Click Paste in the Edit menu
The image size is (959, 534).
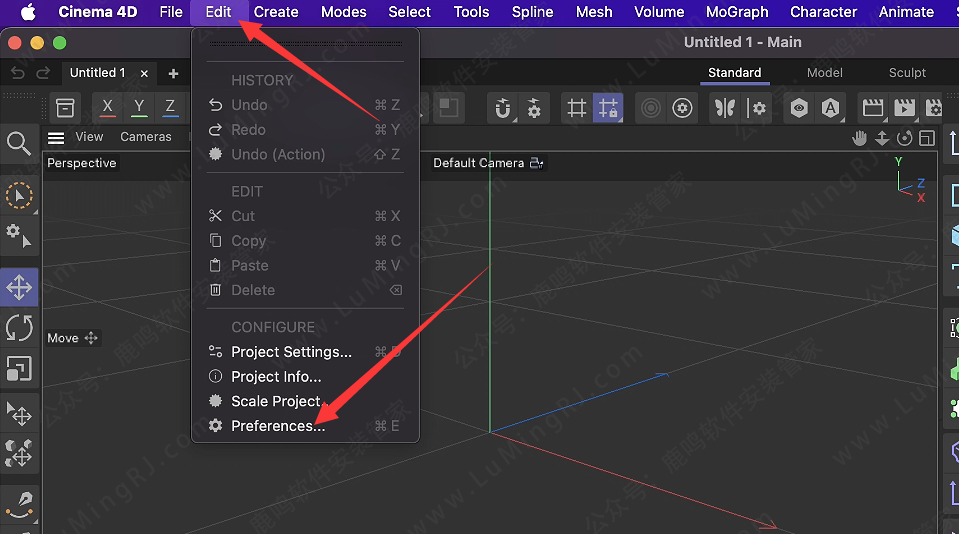[305, 265]
